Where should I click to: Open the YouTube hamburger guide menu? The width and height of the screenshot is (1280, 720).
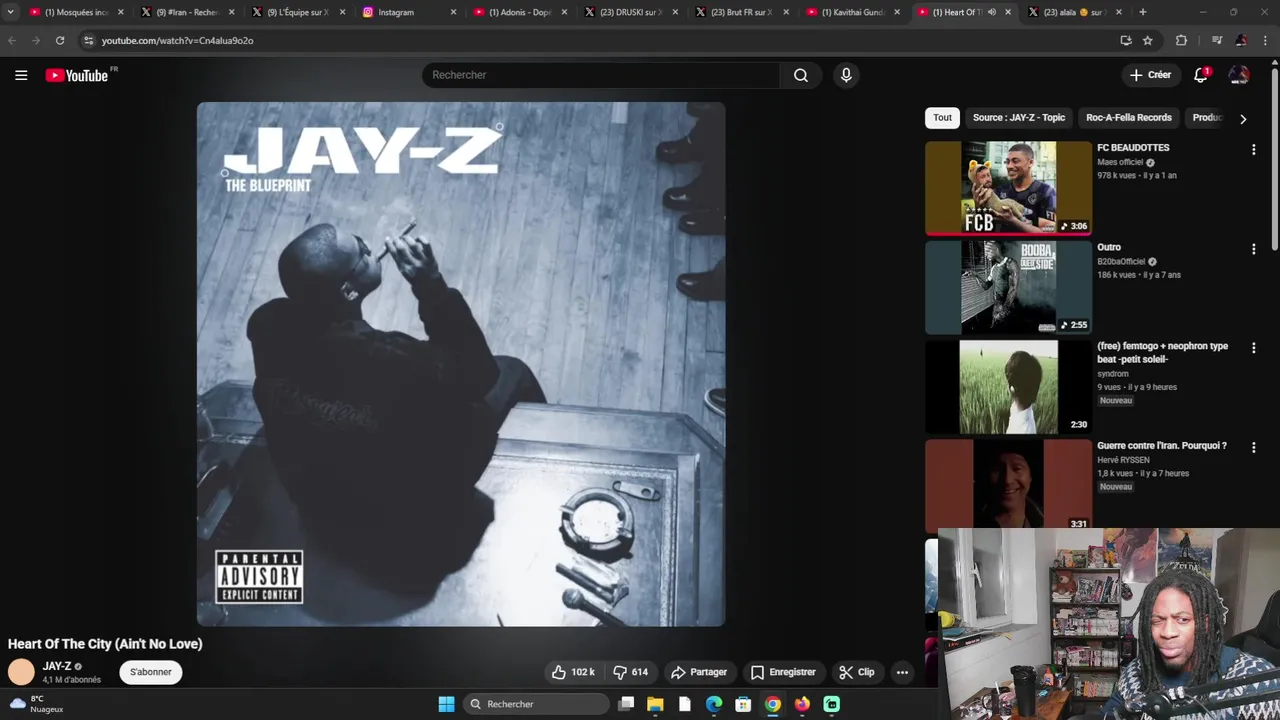21,75
